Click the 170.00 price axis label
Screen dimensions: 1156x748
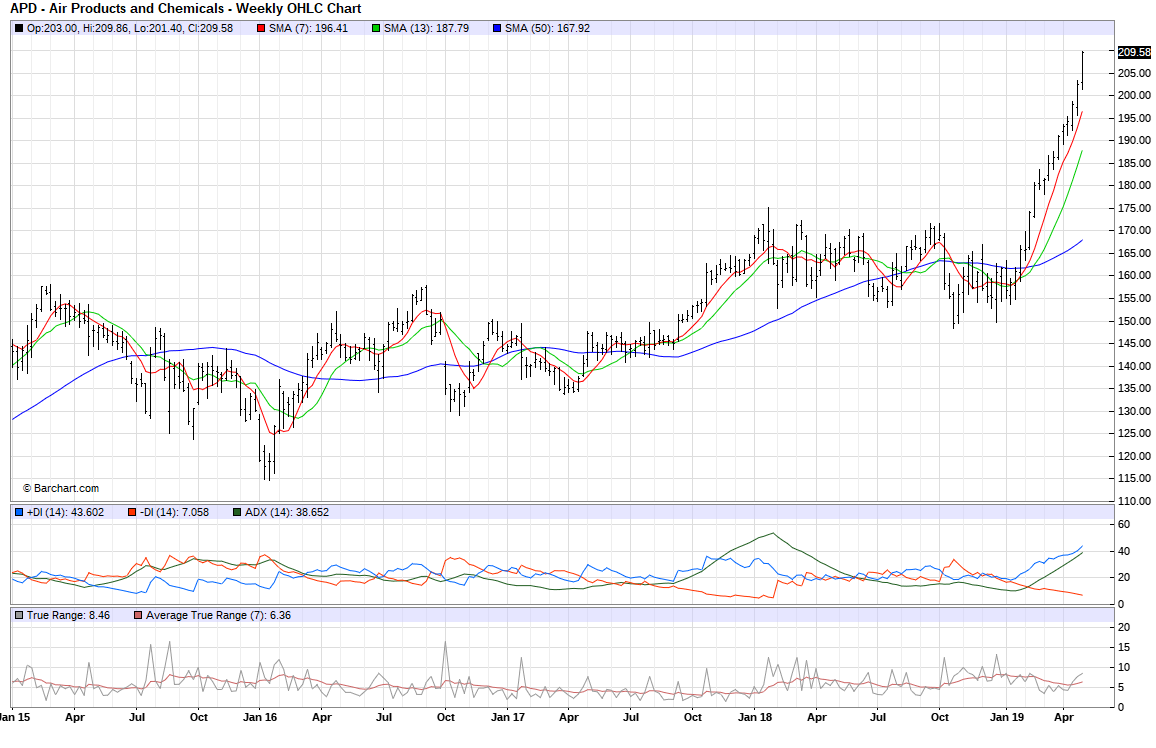pyautogui.click(x=1134, y=230)
